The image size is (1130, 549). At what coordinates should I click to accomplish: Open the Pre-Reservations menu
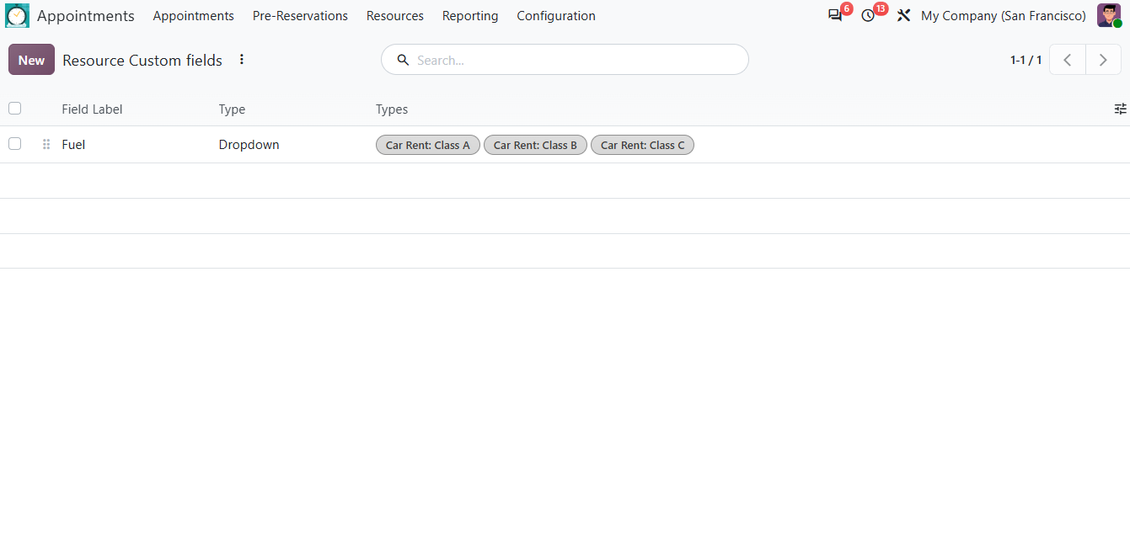tap(300, 16)
